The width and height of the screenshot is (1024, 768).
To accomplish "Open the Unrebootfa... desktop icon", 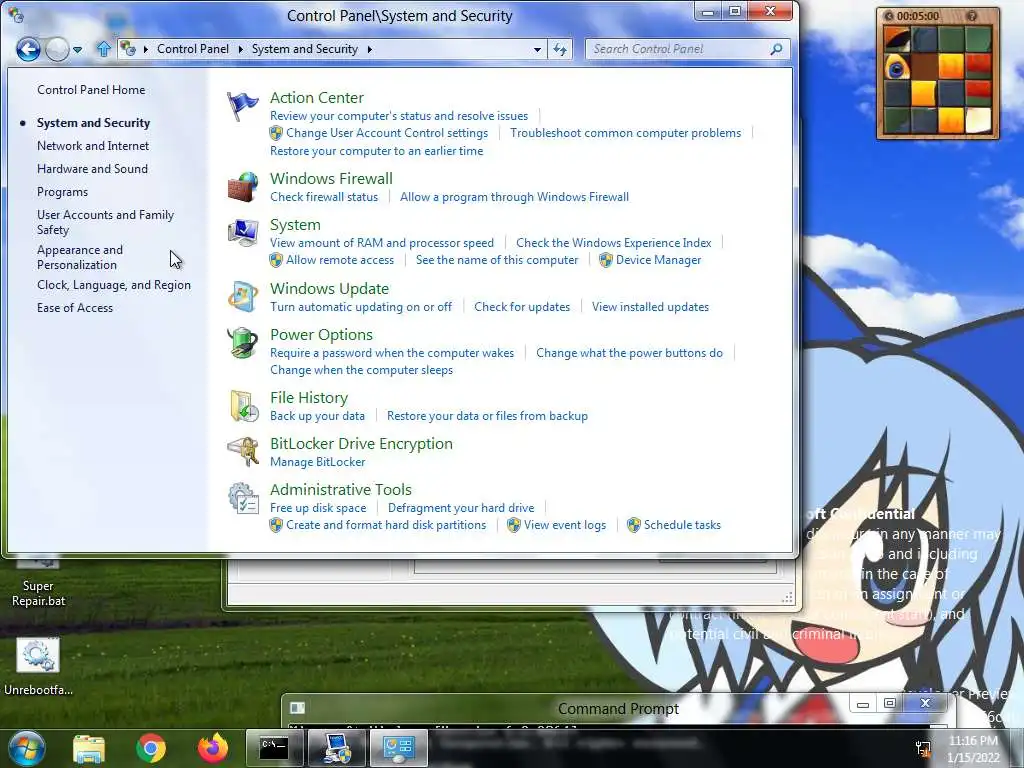I will (x=38, y=666).
